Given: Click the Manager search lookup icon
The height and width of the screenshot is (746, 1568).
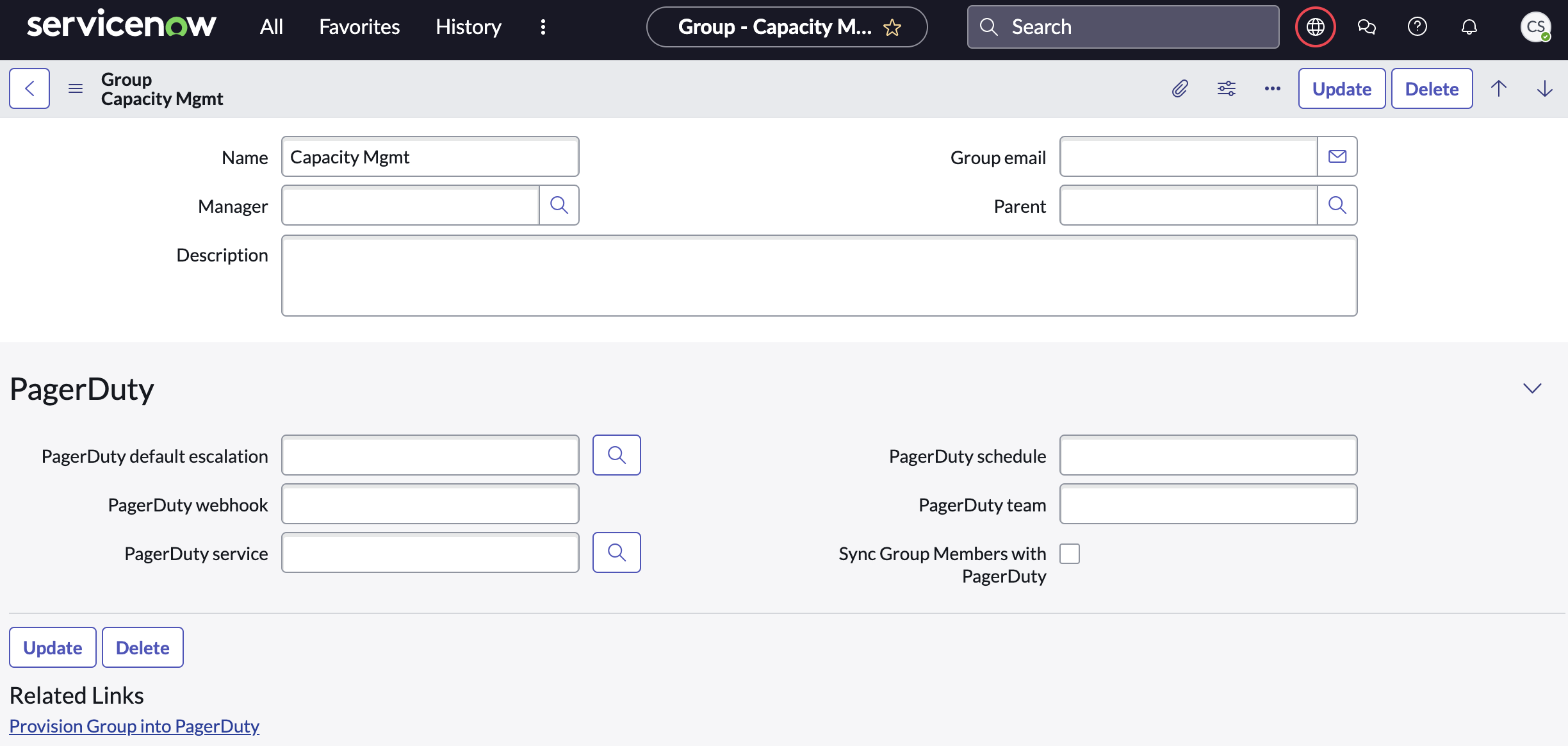Looking at the screenshot, I should pos(560,205).
